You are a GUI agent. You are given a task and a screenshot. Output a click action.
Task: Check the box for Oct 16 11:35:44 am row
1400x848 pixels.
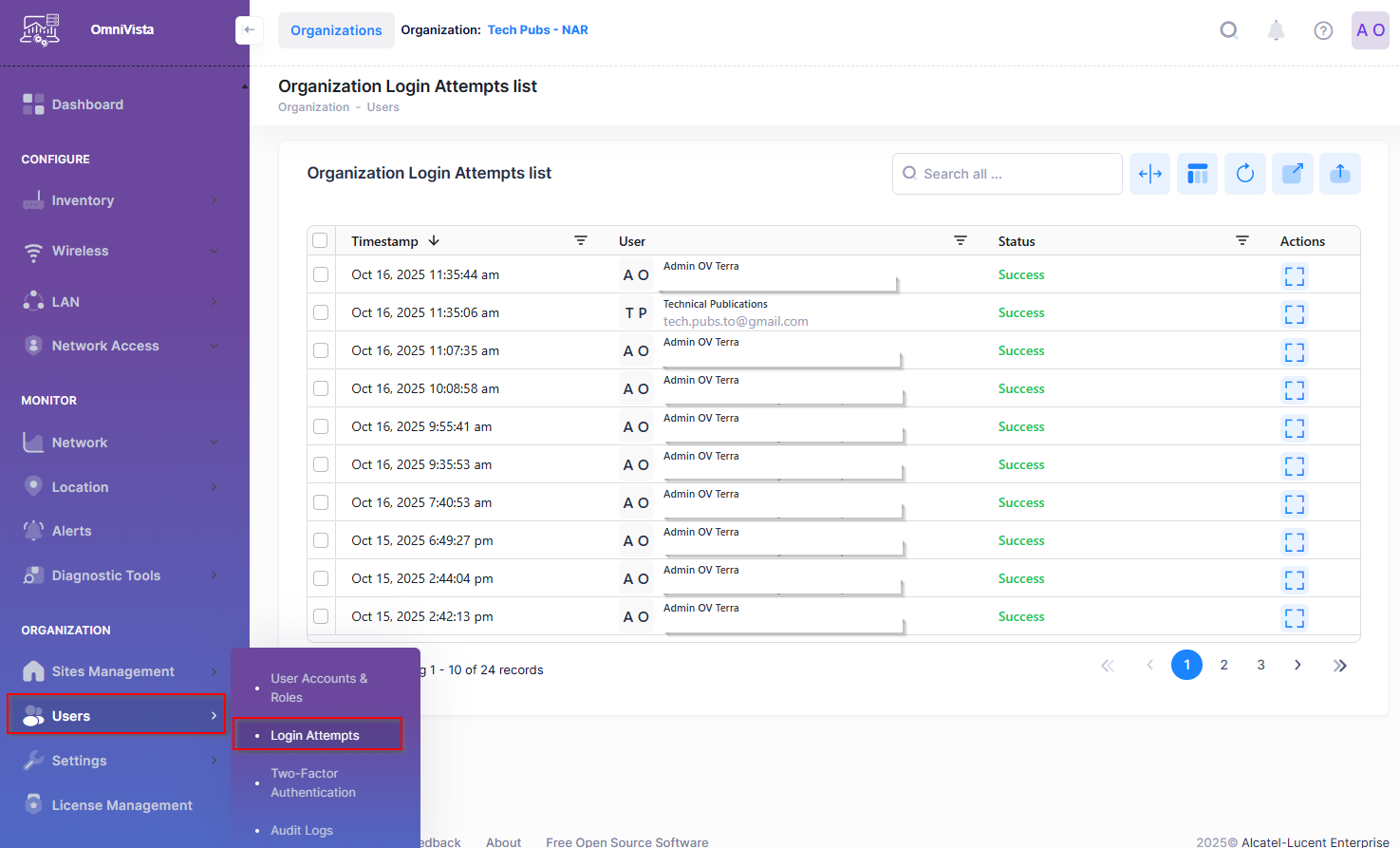pos(321,274)
